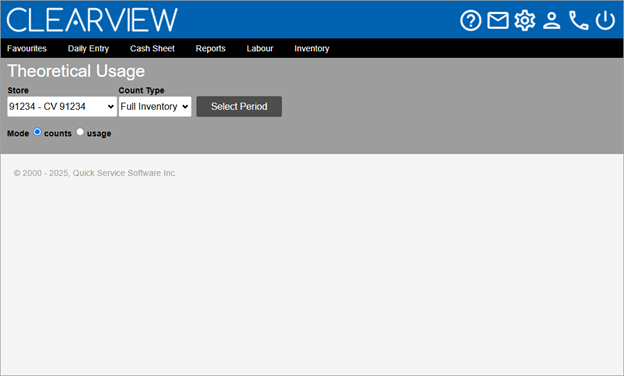
Task: Open the mail envelope icon
Action: pos(498,20)
